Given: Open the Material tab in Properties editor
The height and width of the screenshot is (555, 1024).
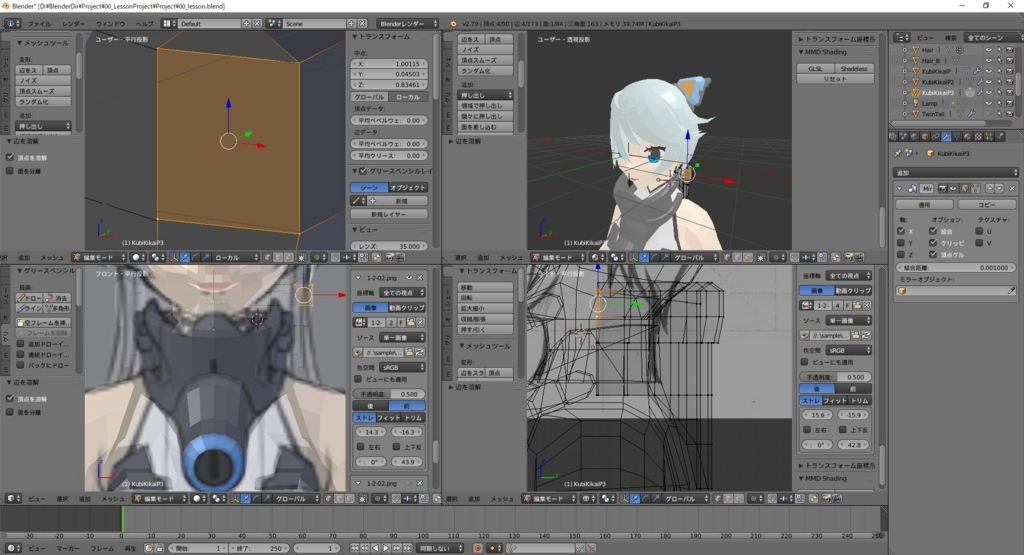Looking at the screenshot, I should (x=967, y=136).
